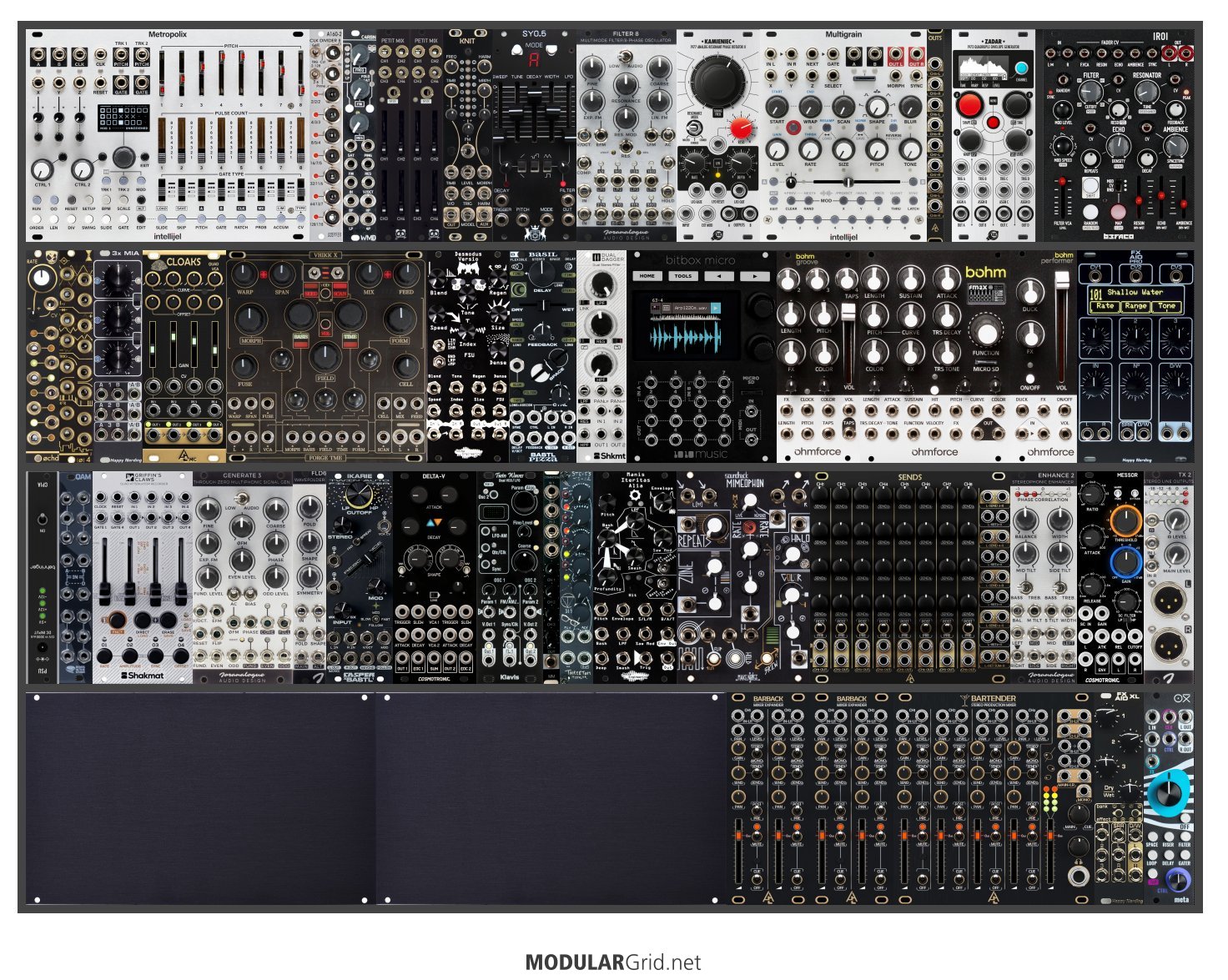The height and width of the screenshot is (980, 1228).
Task: Click the stage 4 PITCH slider on Metropolix
Action: click(x=221, y=75)
